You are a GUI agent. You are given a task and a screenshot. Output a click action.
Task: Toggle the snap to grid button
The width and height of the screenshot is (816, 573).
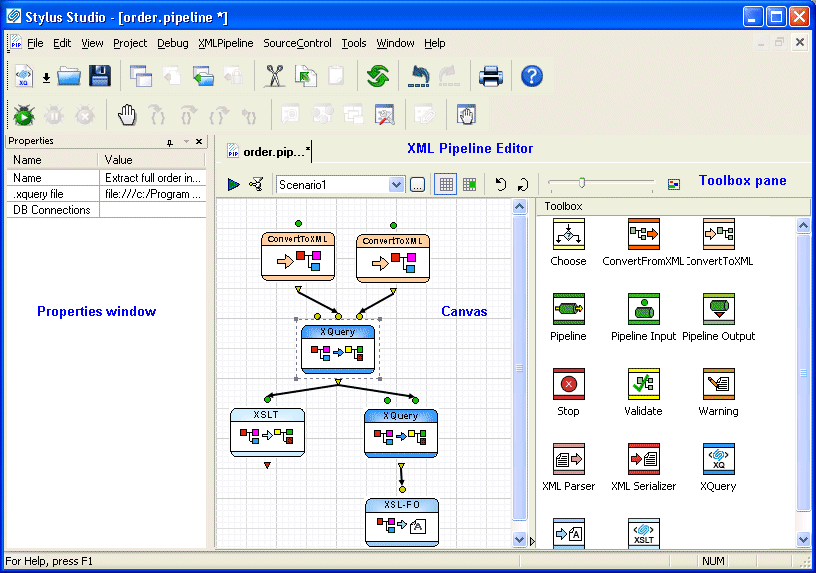(x=469, y=184)
